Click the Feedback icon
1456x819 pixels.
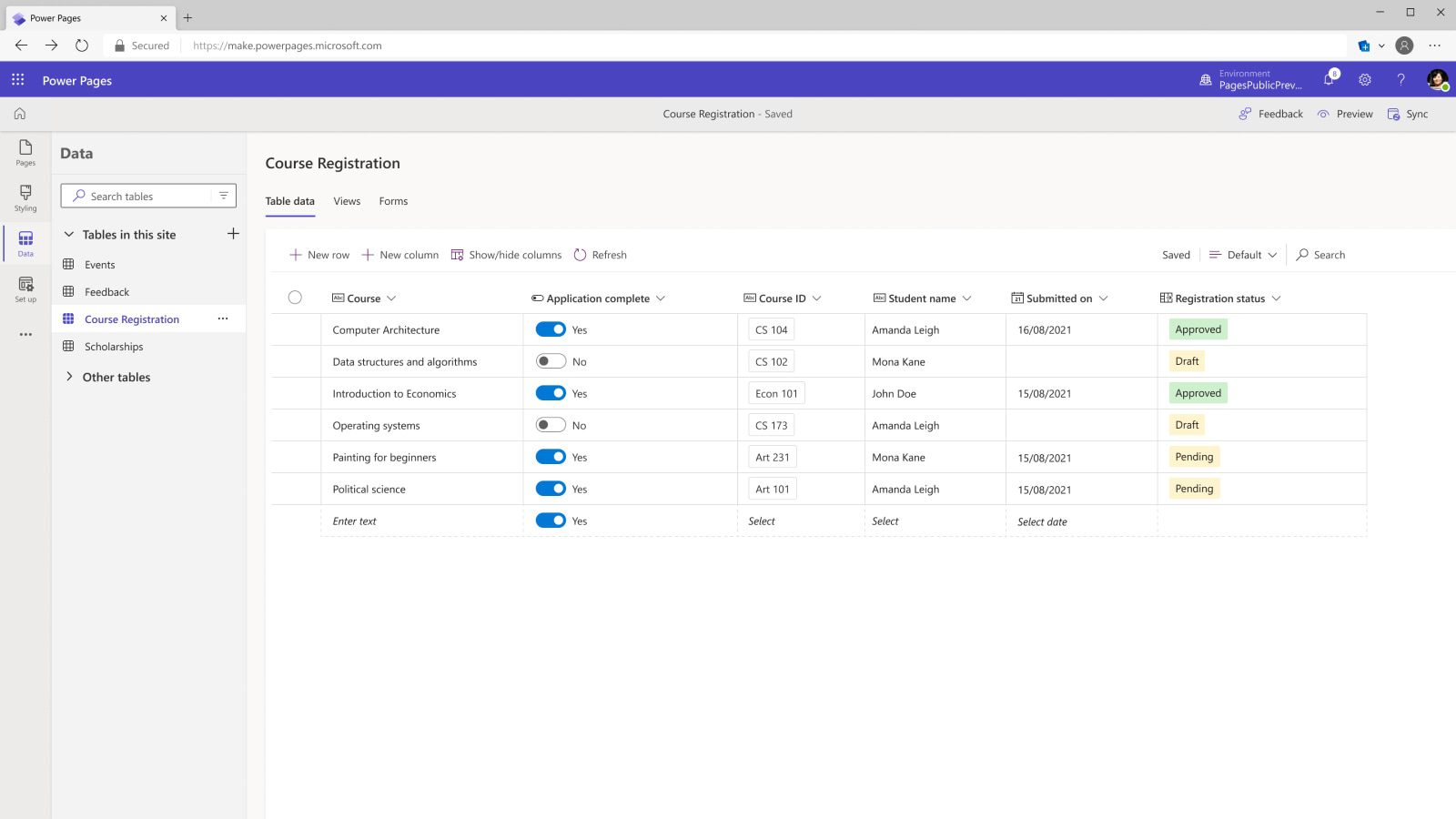click(x=1270, y=114)
